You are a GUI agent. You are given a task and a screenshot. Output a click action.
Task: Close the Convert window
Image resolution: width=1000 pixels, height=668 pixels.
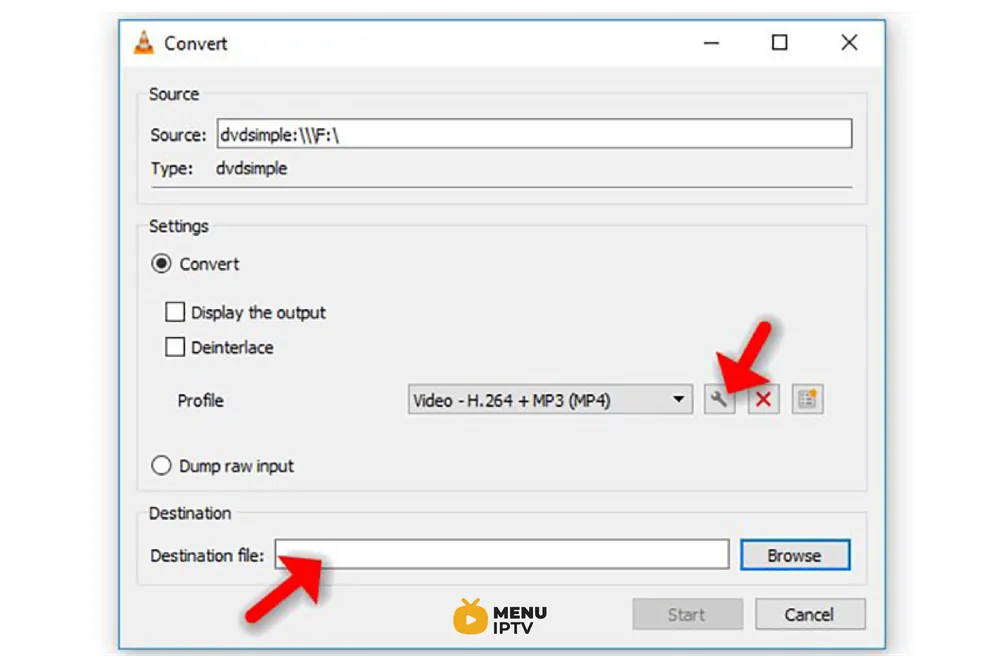[x=849, y=43]
